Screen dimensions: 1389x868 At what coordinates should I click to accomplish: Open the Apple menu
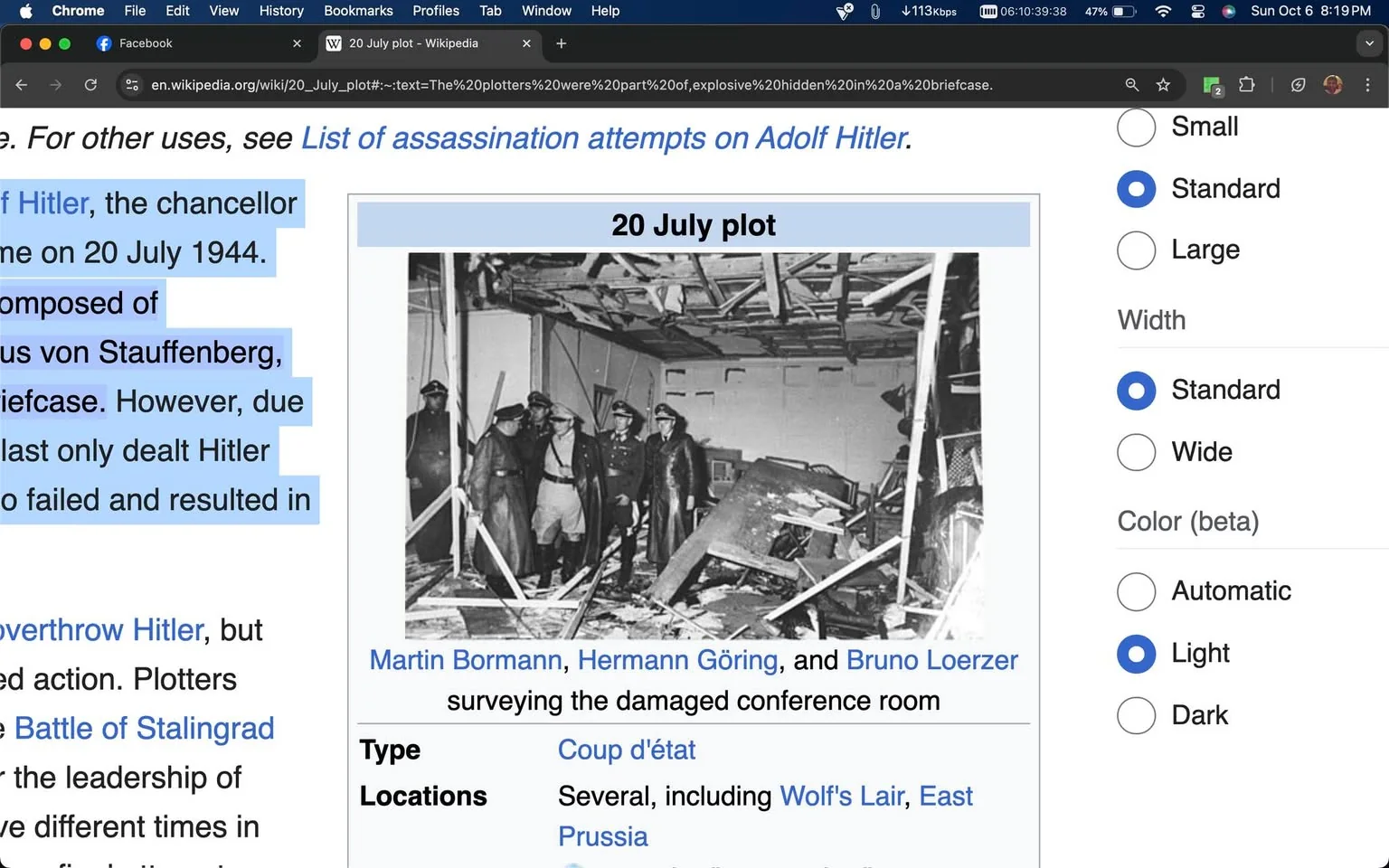(x=25, y=11)
